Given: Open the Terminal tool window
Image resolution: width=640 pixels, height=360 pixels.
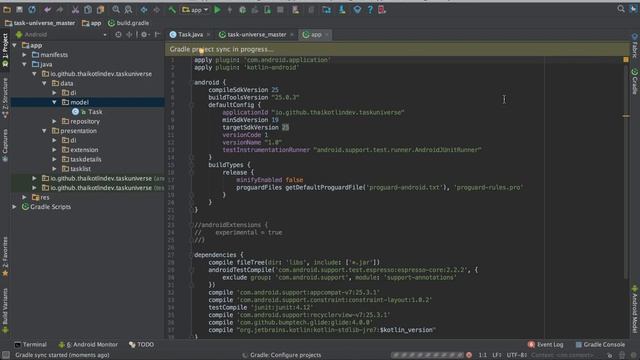Looking at the screenshot, I should pyautogui.click(x=31, y=345).
